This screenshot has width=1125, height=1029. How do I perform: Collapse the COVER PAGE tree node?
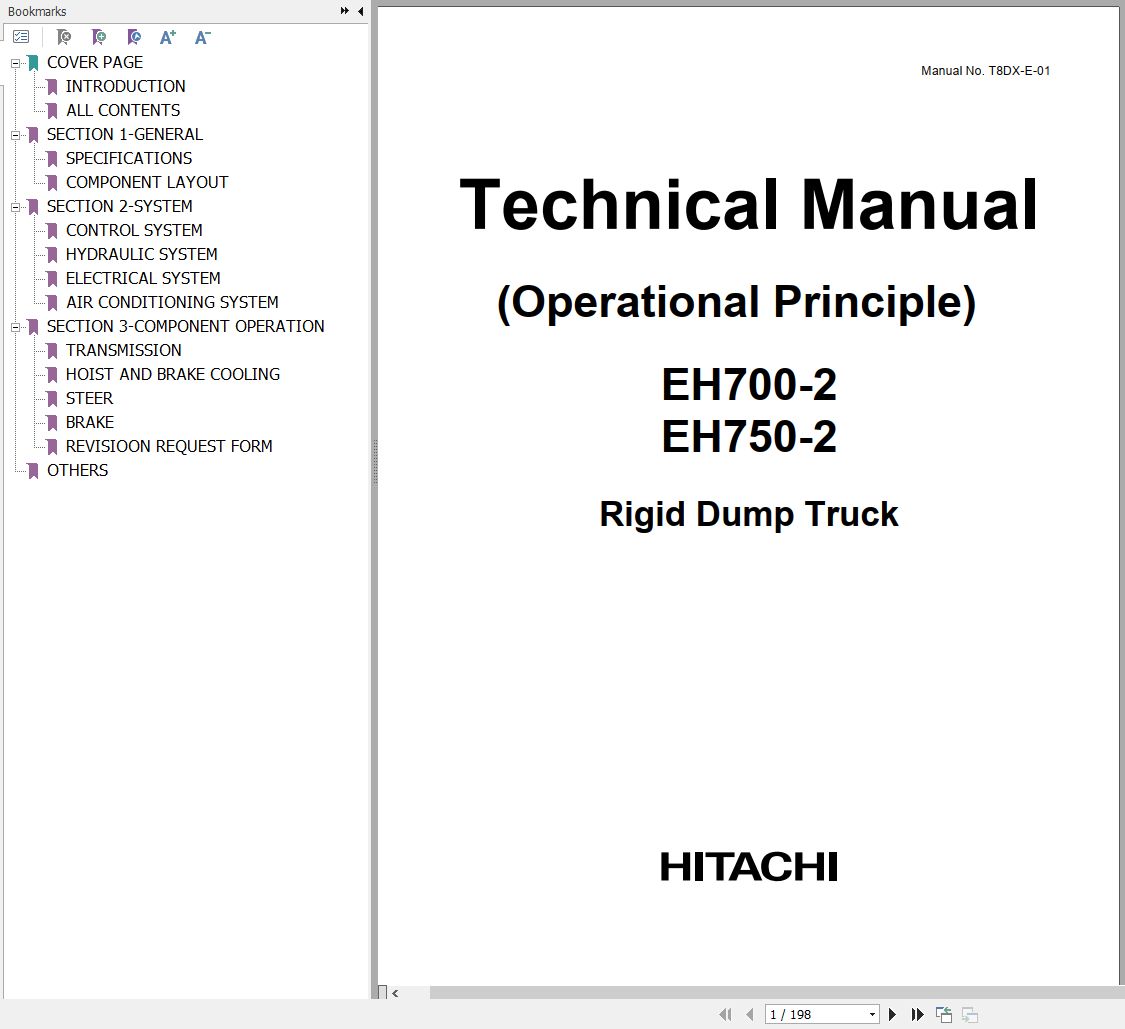pyautogui.click(x=15, y=64)
